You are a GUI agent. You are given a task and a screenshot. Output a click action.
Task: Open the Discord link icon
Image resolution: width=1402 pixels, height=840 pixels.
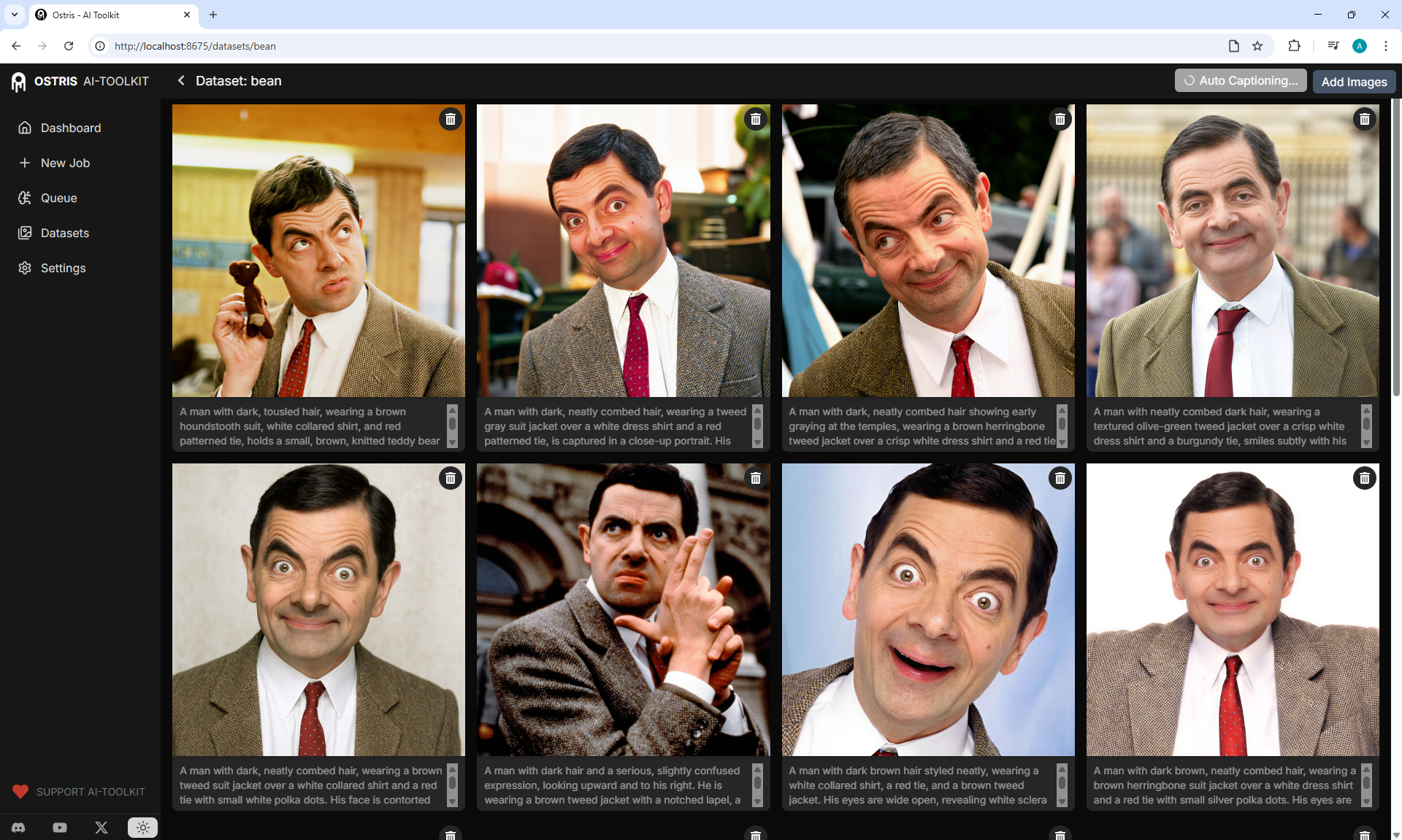[x=18, y=828]
